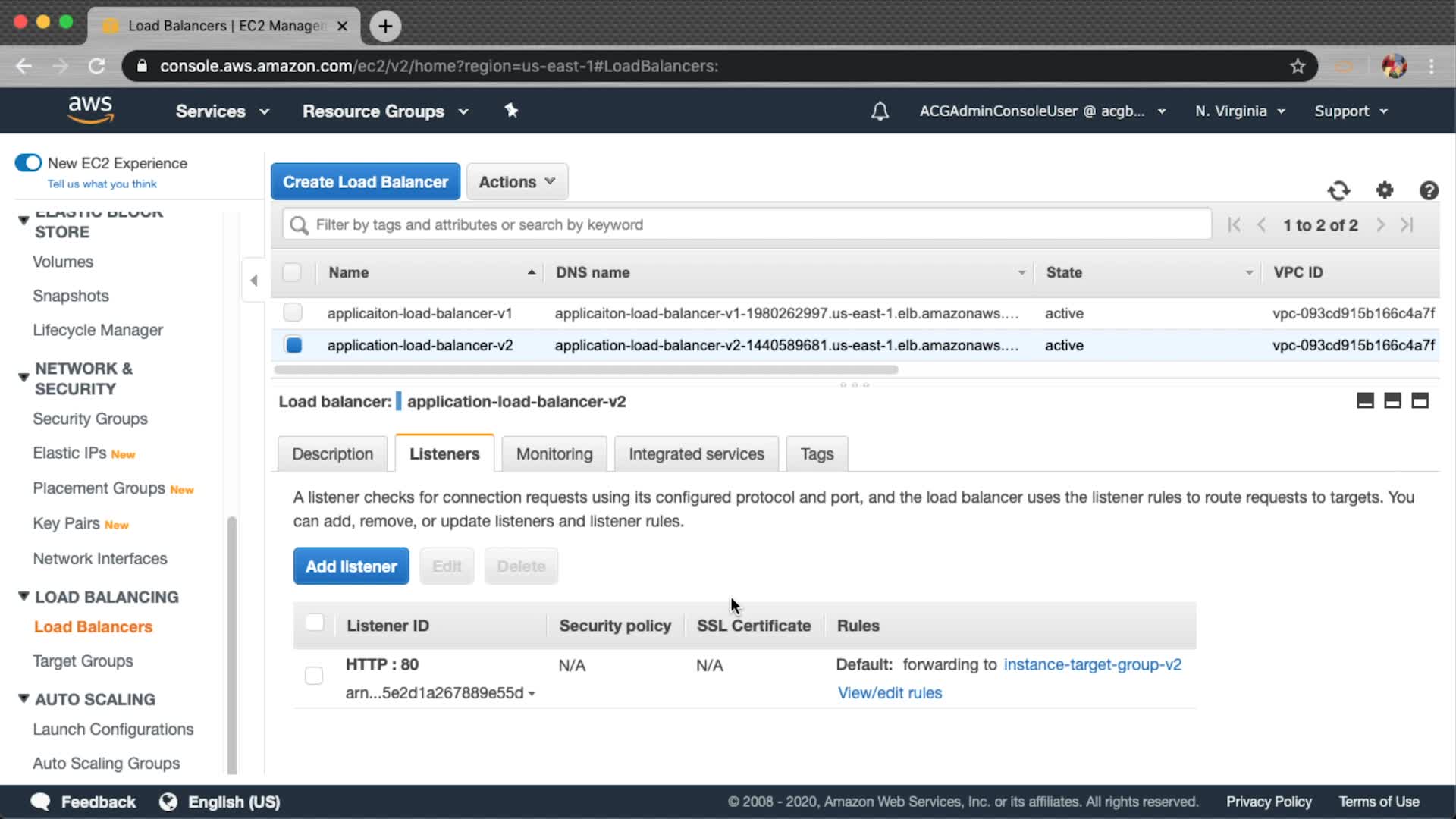Maximize details pane with rightmost layout icon
Screen dimensions: 1456x819
(x=1420, y=401)
